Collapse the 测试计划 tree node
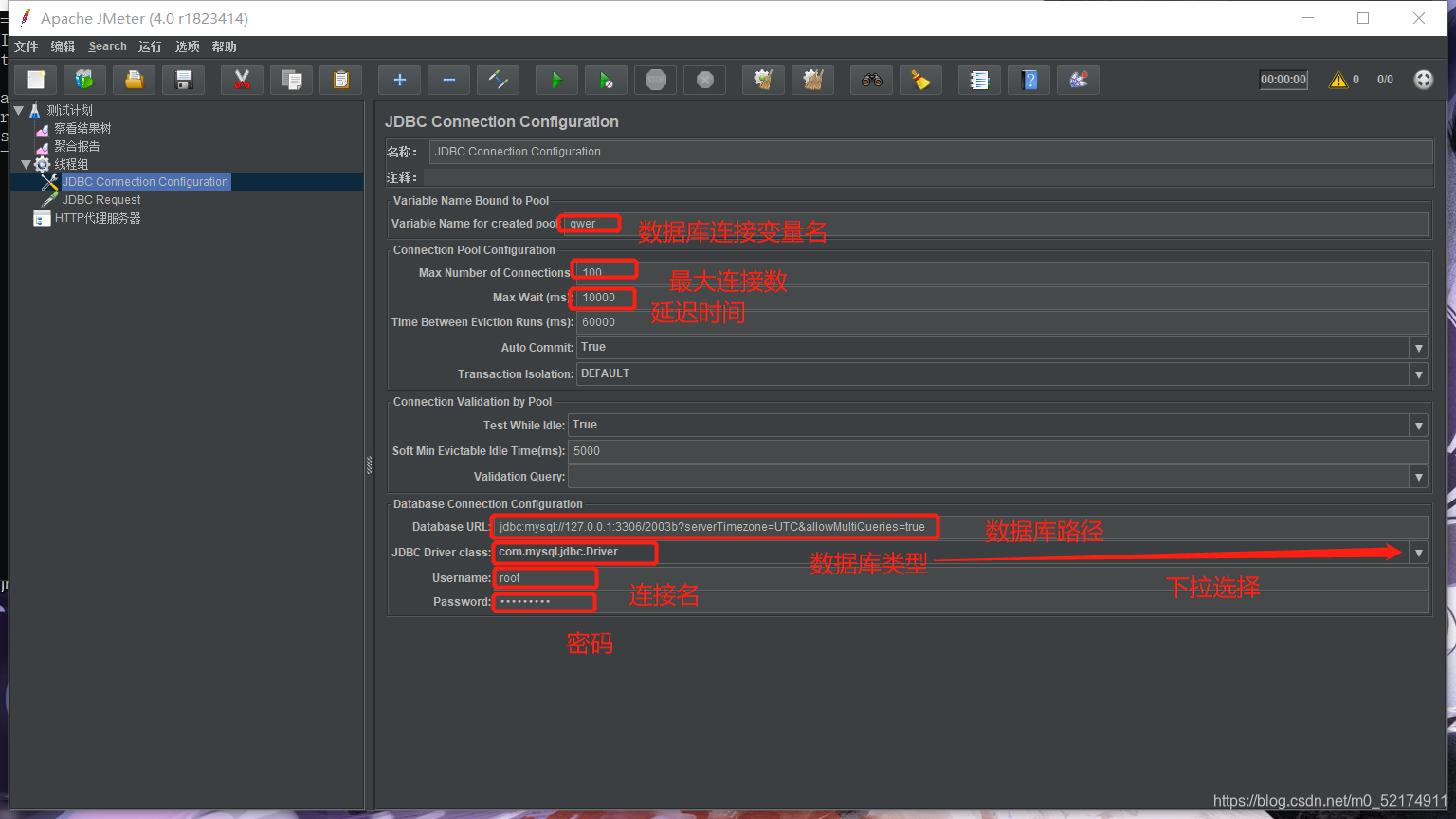1456x819 pixels. tap(18, 111)
